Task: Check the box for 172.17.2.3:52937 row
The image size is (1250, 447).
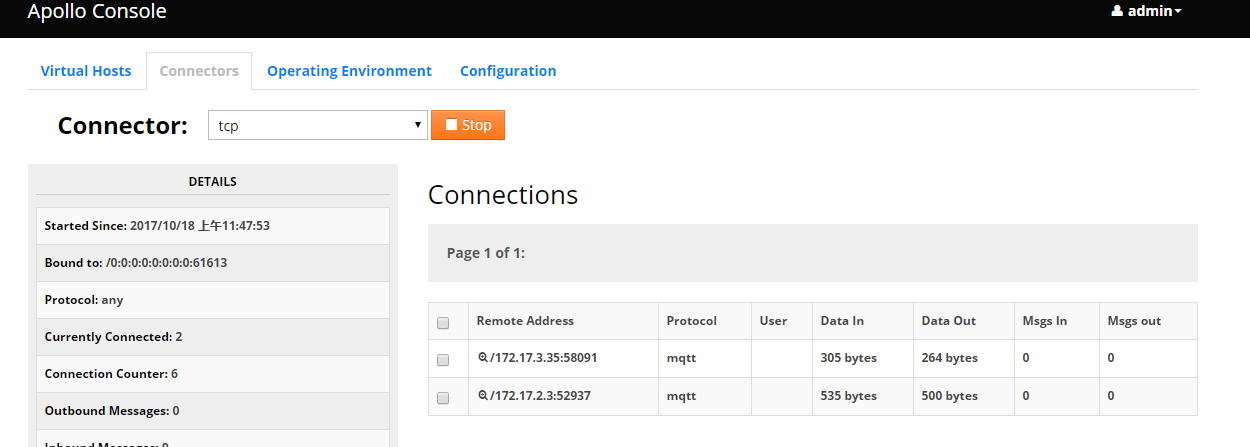Action: (x=443, y=397)
